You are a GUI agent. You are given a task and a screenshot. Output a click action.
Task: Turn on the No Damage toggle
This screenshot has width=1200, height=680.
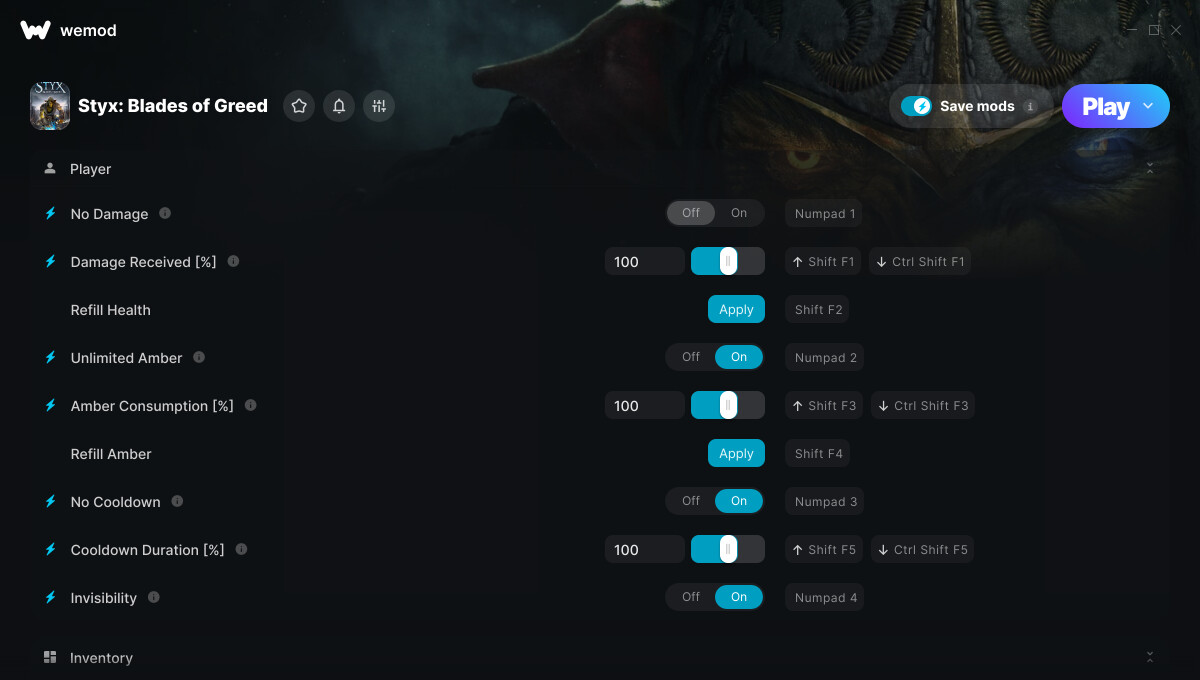coord(739,213)
